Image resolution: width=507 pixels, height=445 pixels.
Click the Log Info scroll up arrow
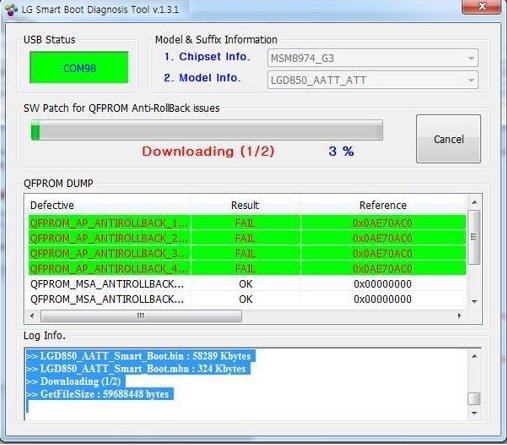point(474,356)
